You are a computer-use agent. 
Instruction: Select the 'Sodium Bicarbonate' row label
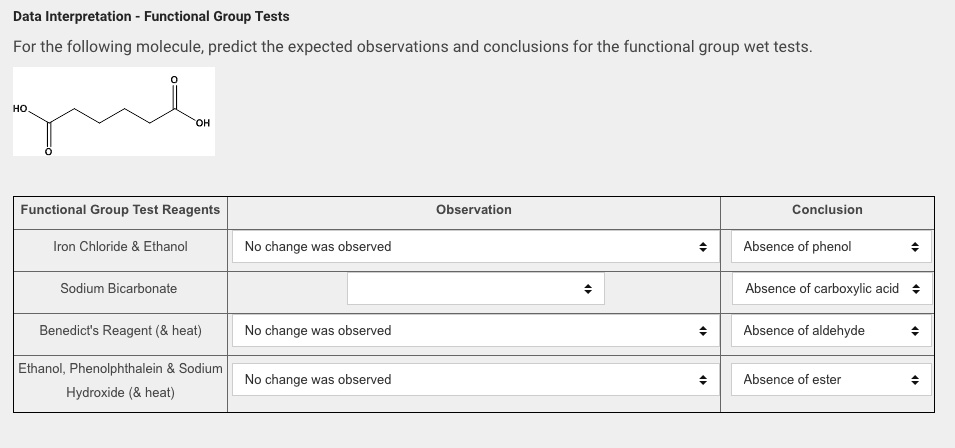119,288
